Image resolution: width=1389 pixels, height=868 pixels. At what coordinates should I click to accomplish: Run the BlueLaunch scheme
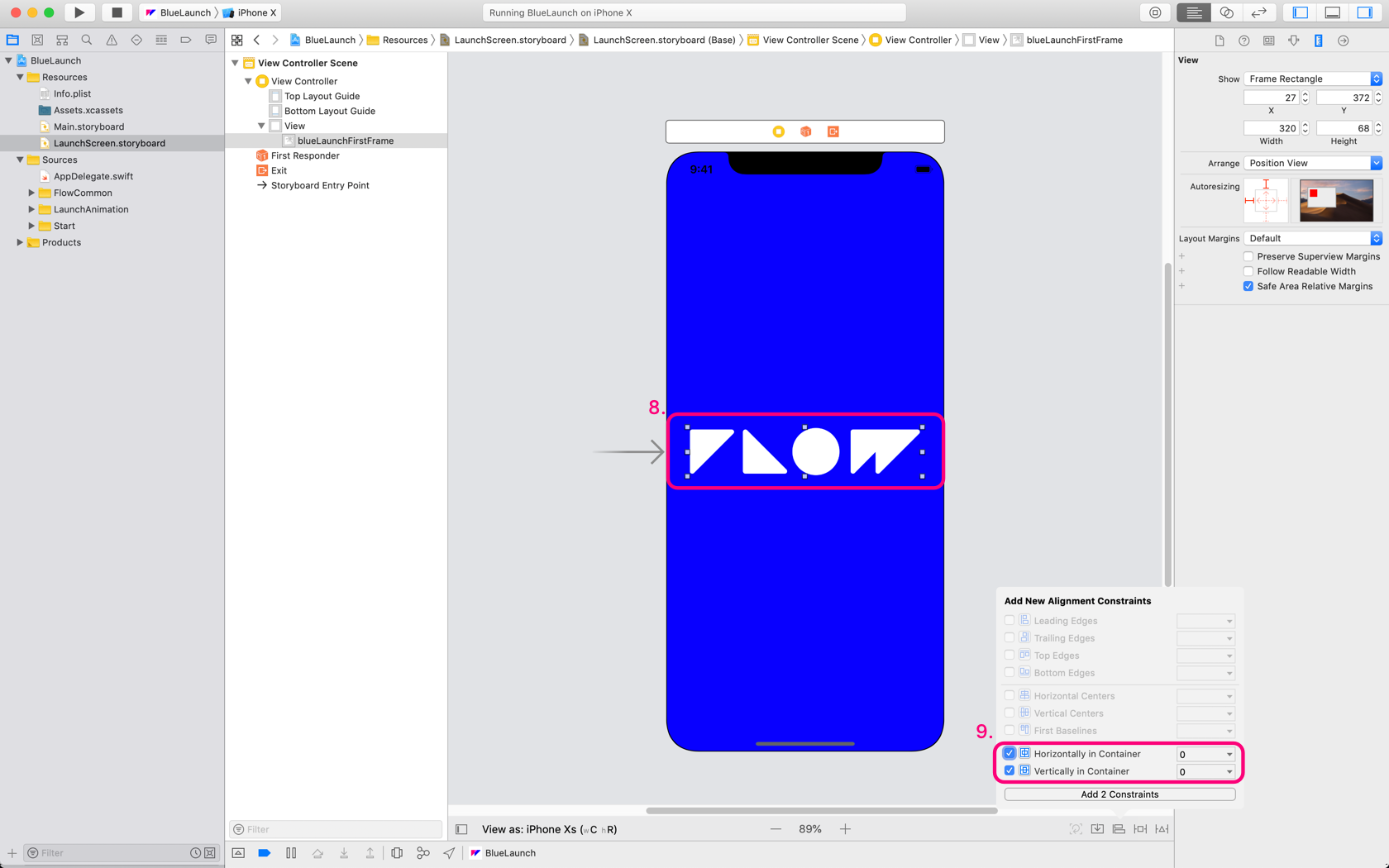(x=79, y=12)
